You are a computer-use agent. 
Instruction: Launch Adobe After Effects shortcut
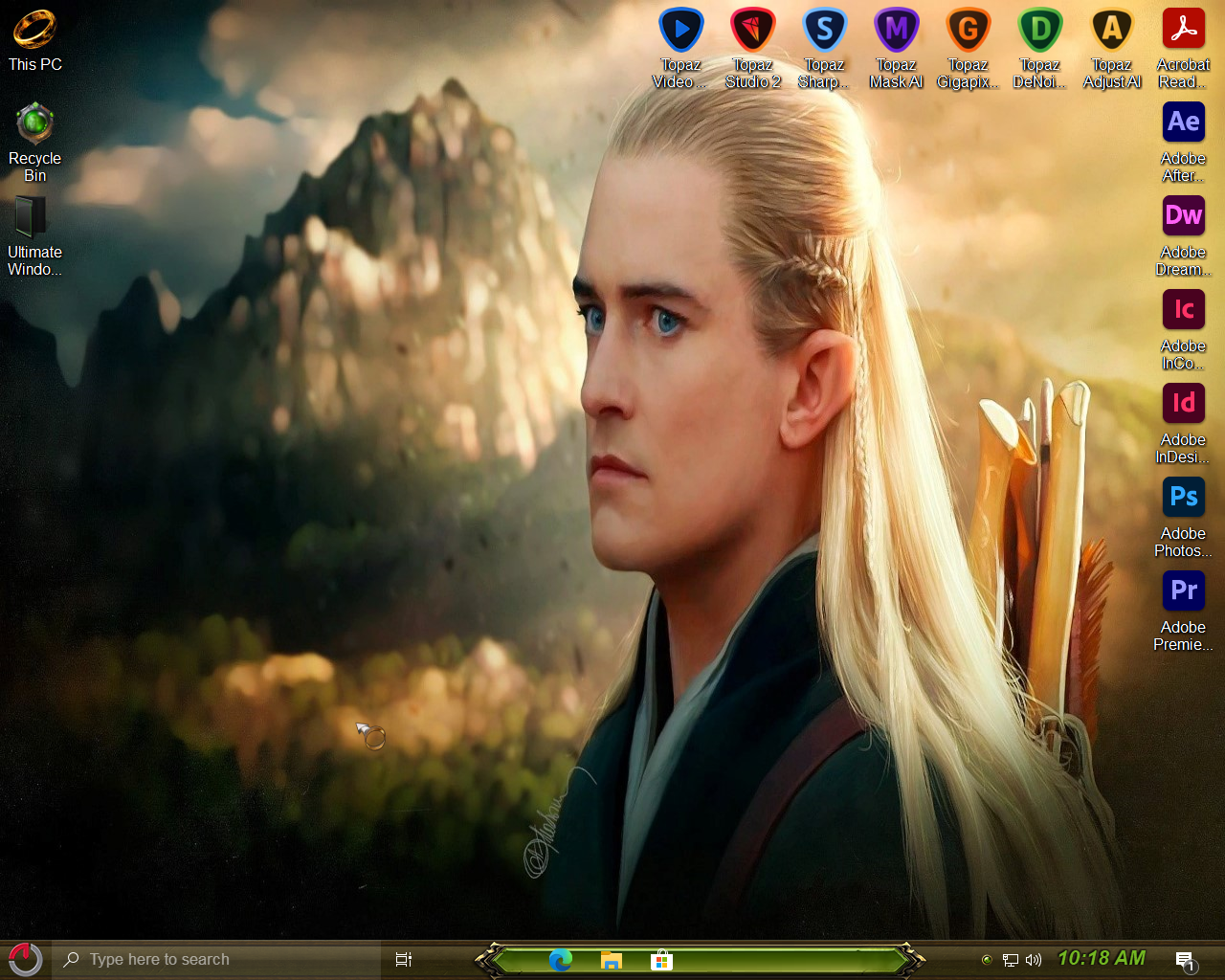1183,142
